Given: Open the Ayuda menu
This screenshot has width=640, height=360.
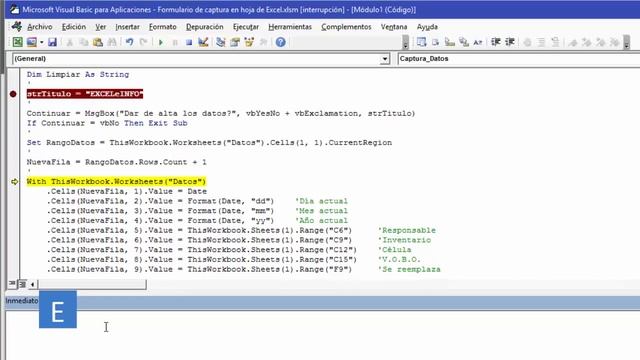Looking at the screenshot, I should (x=427, y=27).
